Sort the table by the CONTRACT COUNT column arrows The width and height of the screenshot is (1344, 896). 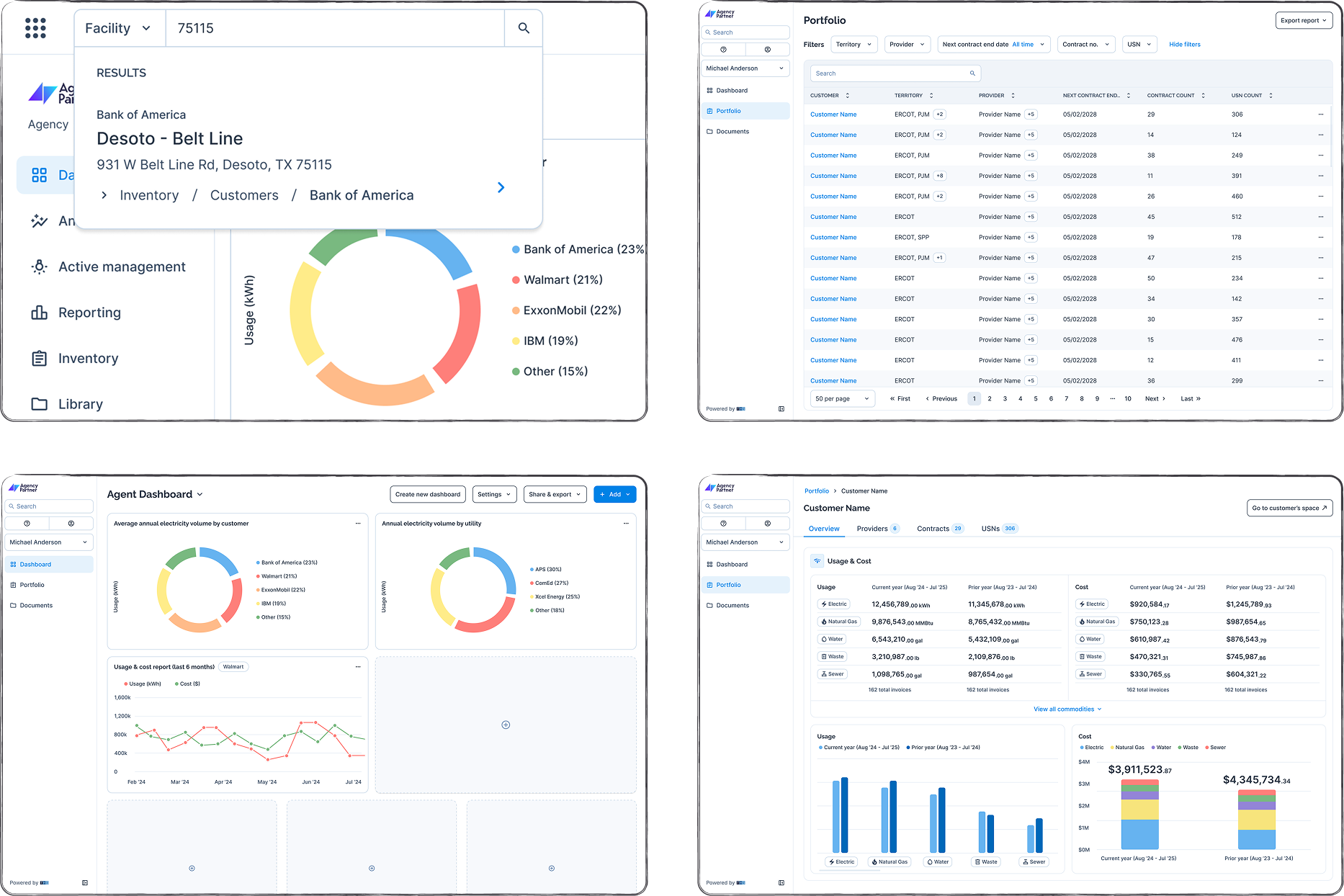[1203, 95]
